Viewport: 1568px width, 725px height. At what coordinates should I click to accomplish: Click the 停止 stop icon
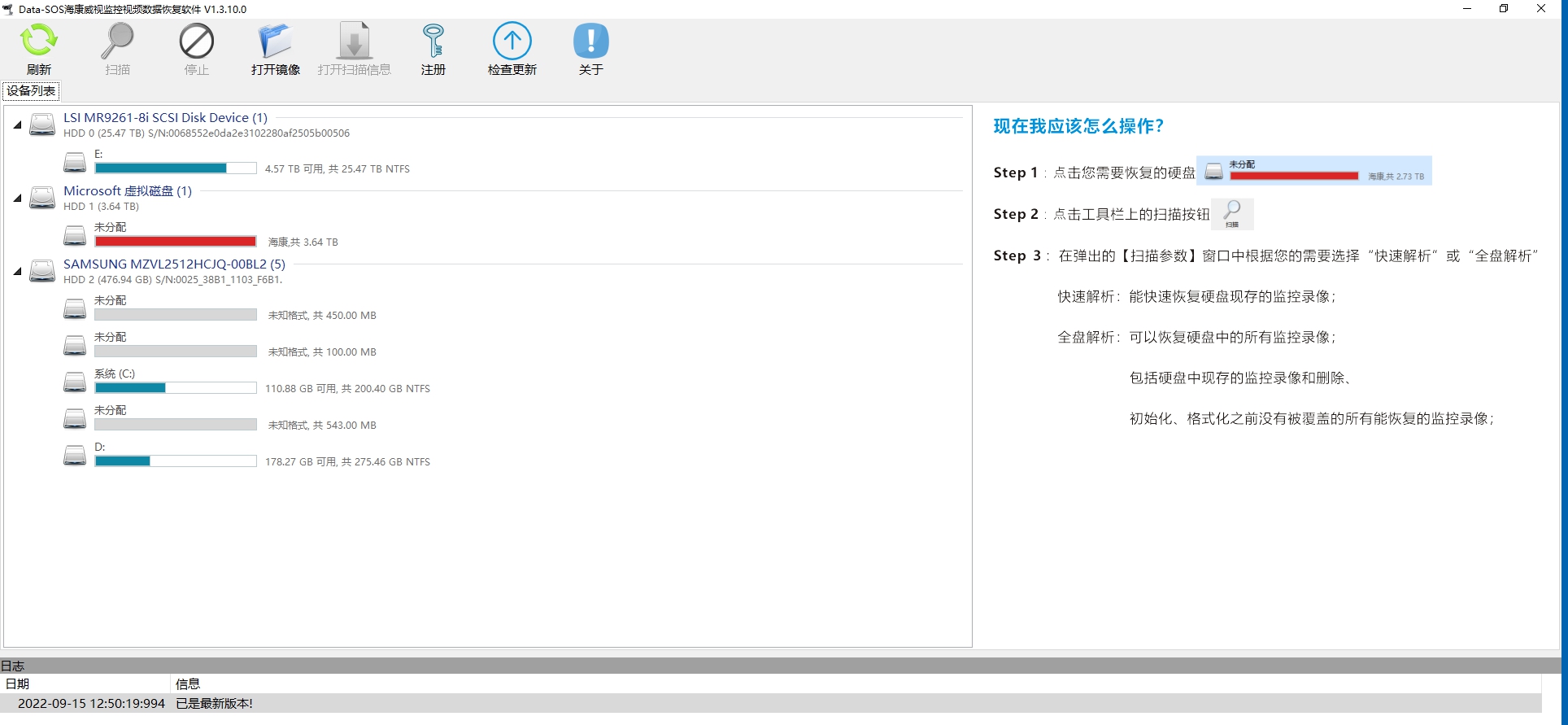pos(196,41)
